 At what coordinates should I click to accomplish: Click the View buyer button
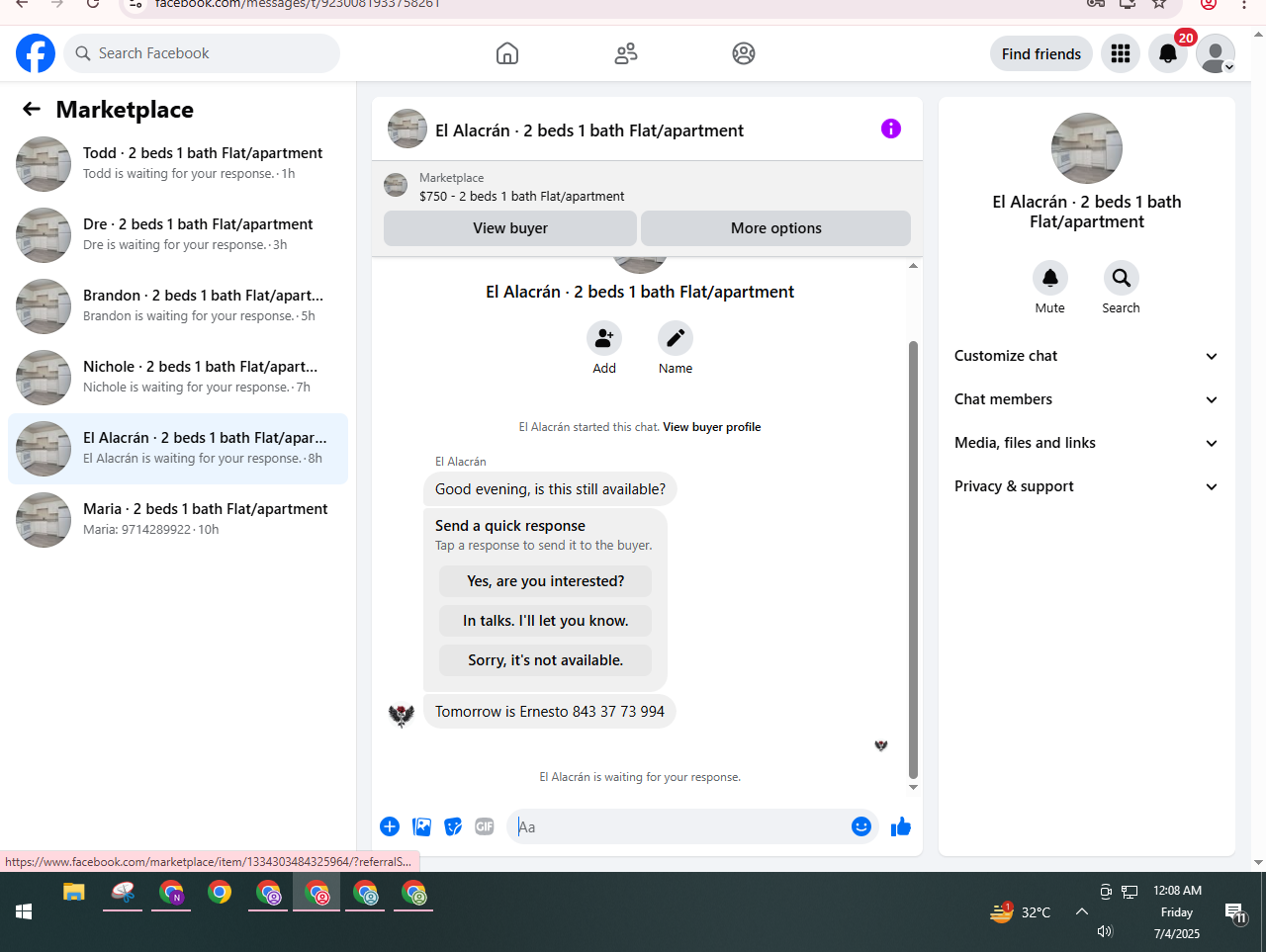tap(510, 228)
